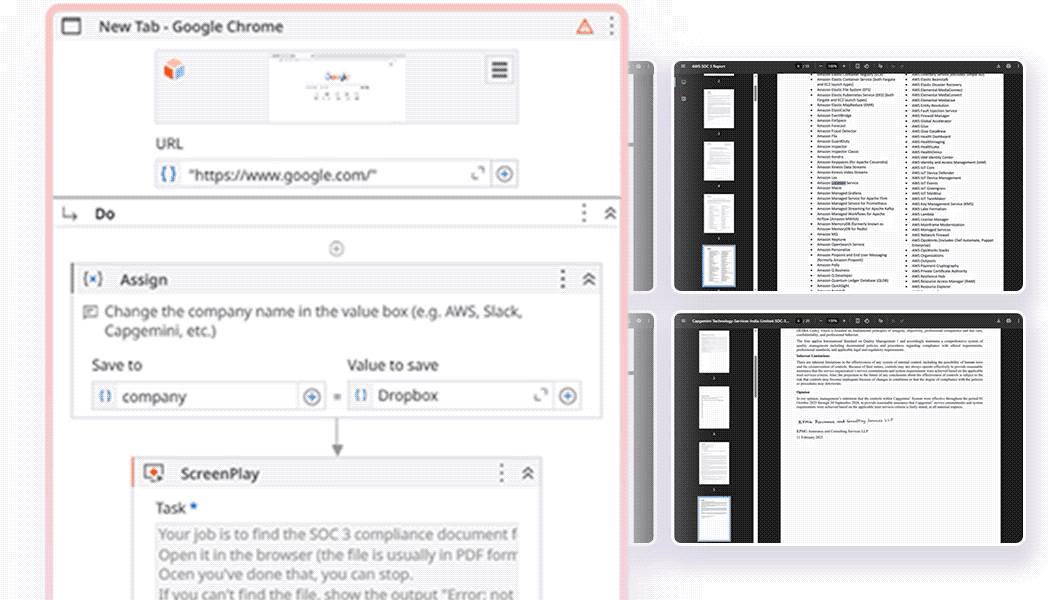This screenshot has width=1048, height=600.
Task: Click the ScreenPlay activity title
Action: pos(220,474)
